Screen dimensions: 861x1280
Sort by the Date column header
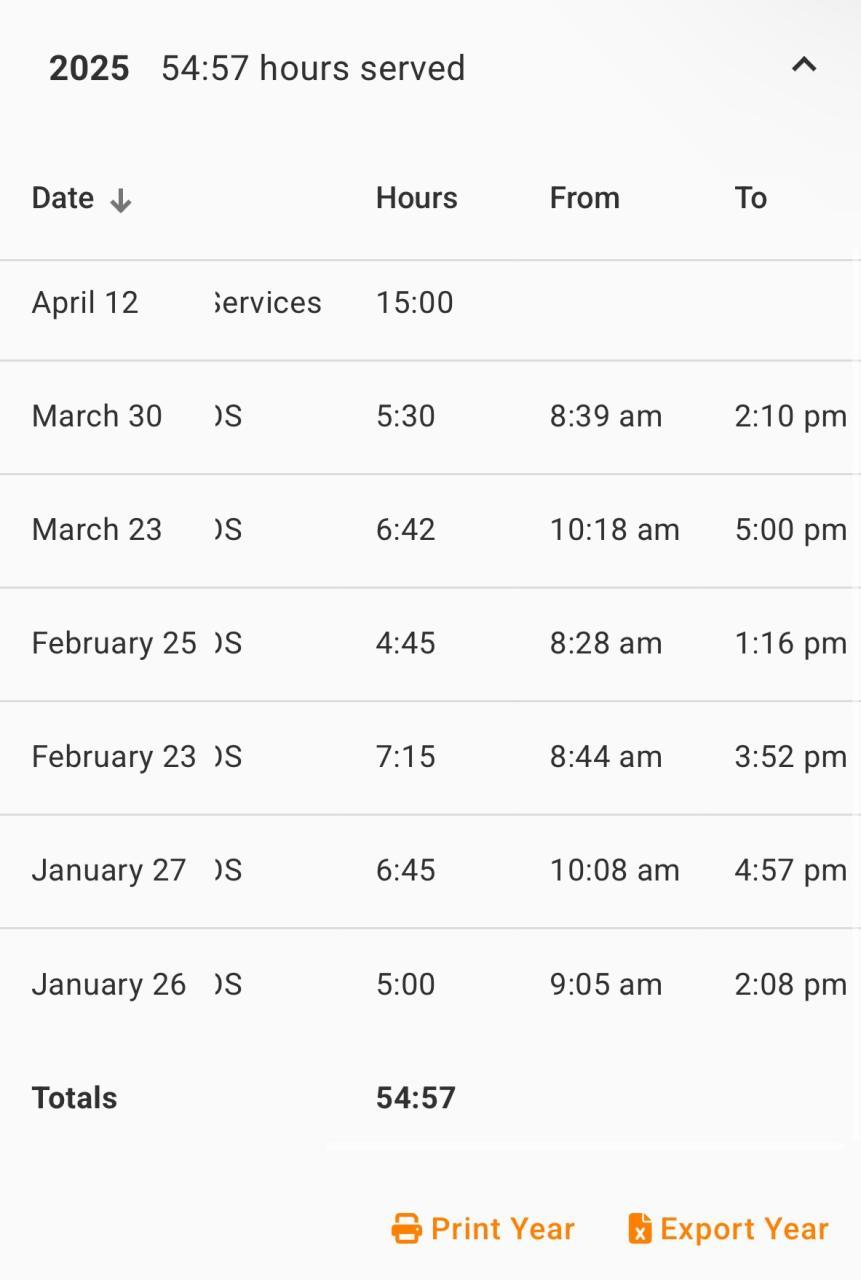click(63, 198)
